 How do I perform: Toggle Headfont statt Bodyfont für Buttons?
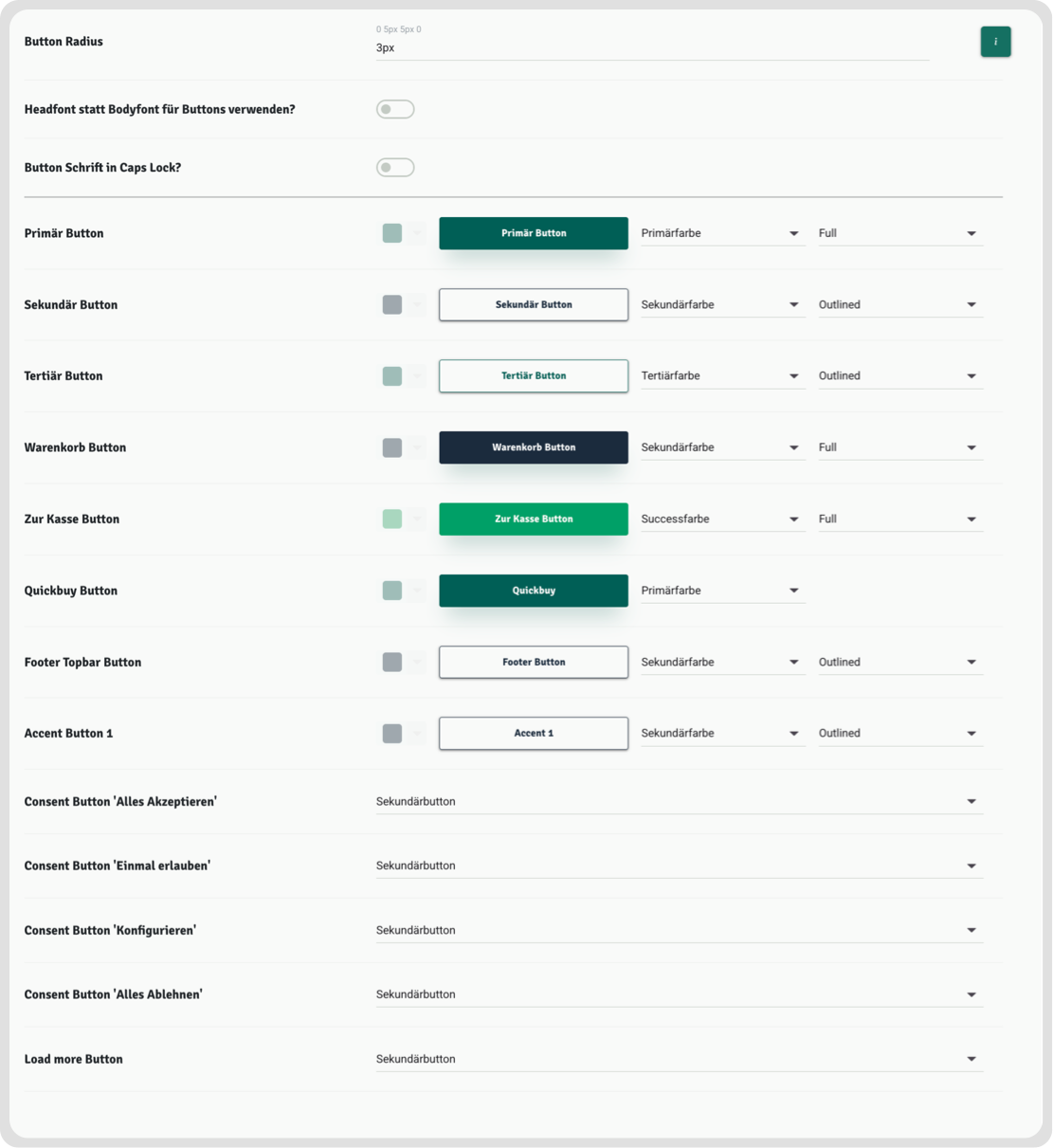coord(395,110)
